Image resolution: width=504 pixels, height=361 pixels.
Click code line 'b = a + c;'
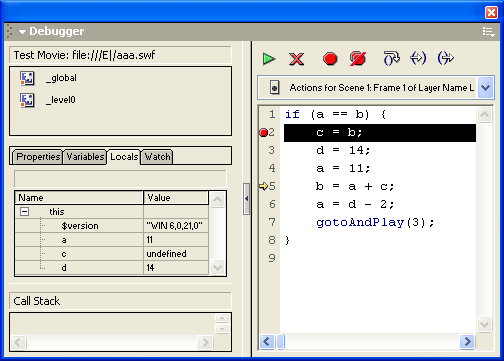pos(355,186)
